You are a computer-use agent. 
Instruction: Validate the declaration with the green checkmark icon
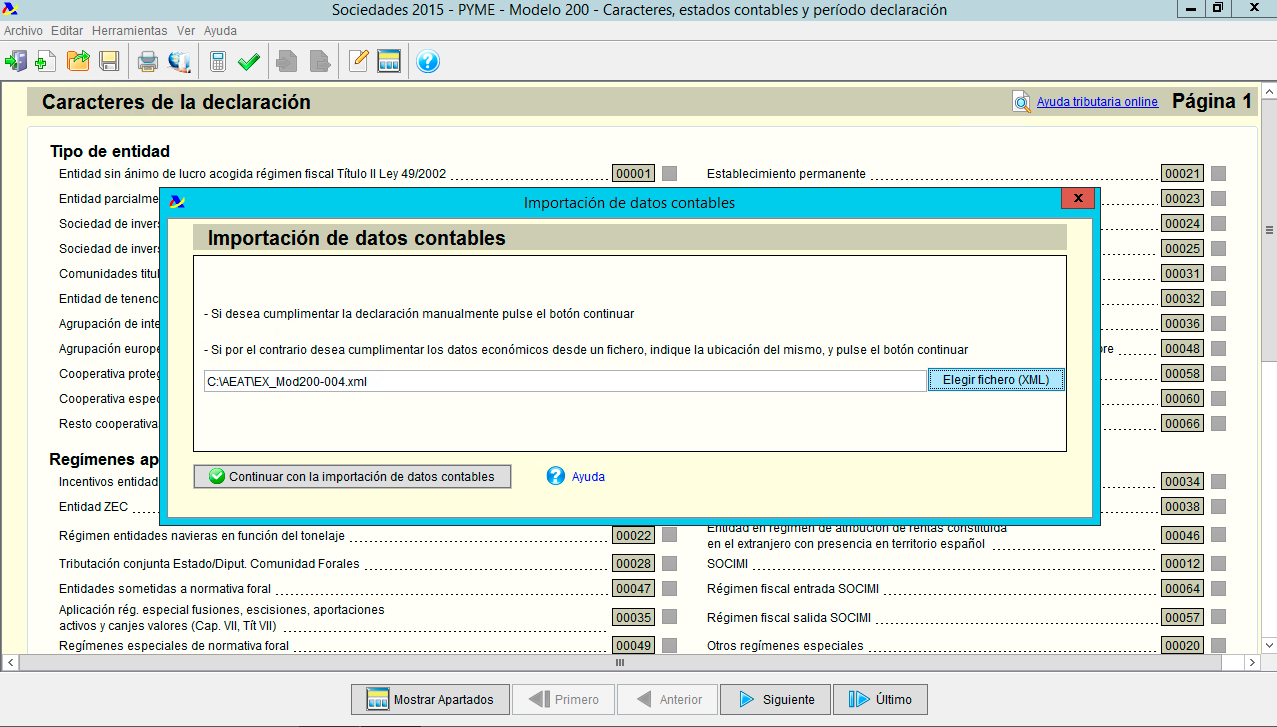coord(249,62)
